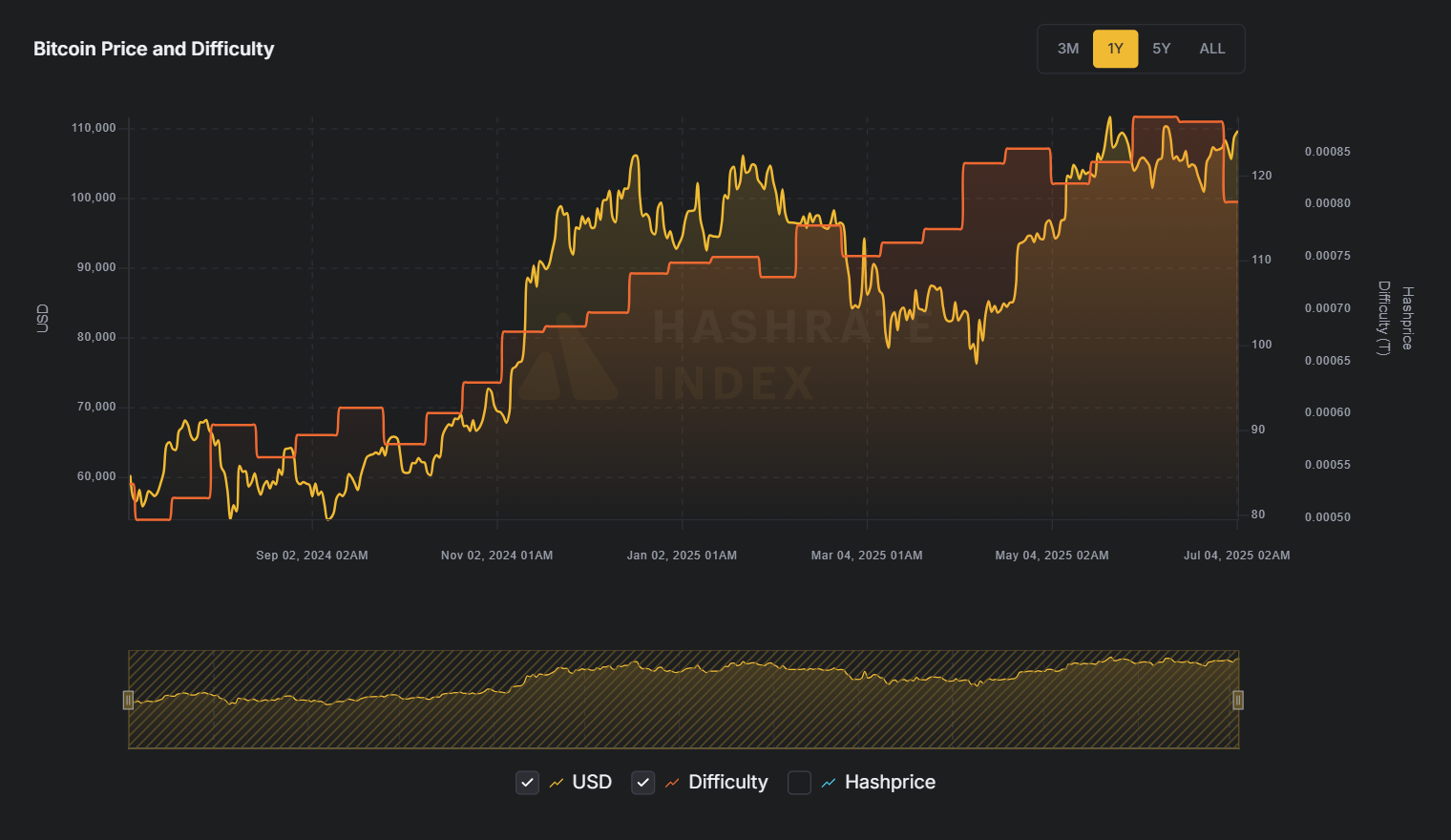Click the blue Hashprice line legend icon
The image size is (1451, 840).
829,783
